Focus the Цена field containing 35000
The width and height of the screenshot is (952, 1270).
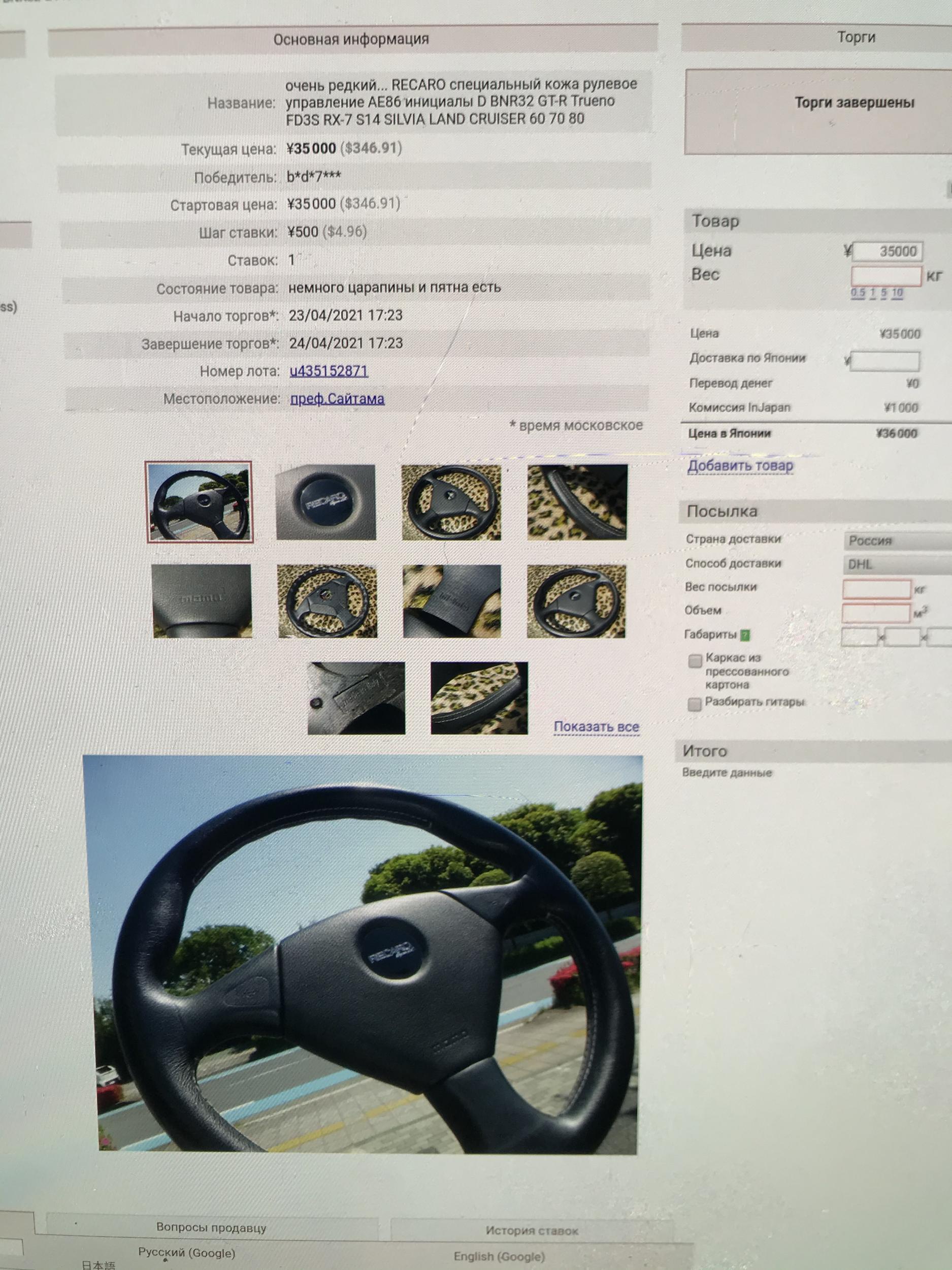(x=888, y=251)
